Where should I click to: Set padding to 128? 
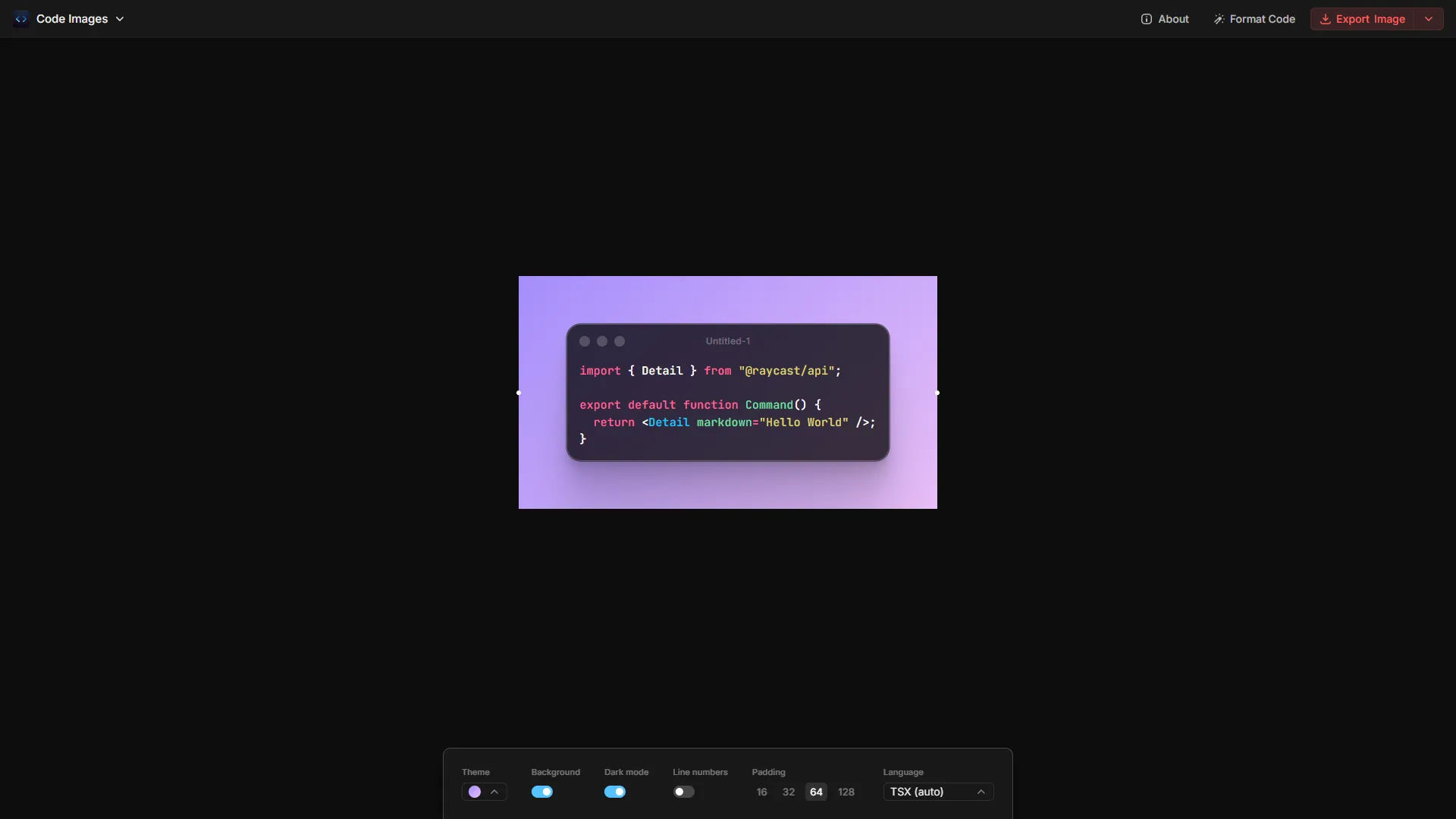pos(846,792)
